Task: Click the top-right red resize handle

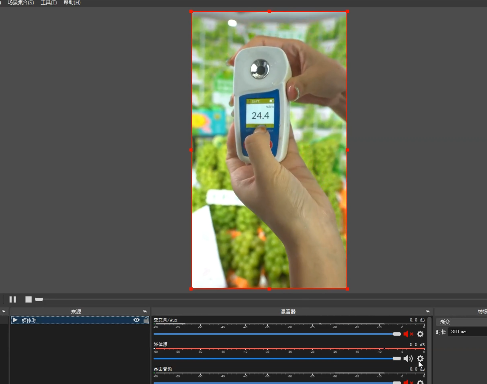Action: tap(347, 12)
